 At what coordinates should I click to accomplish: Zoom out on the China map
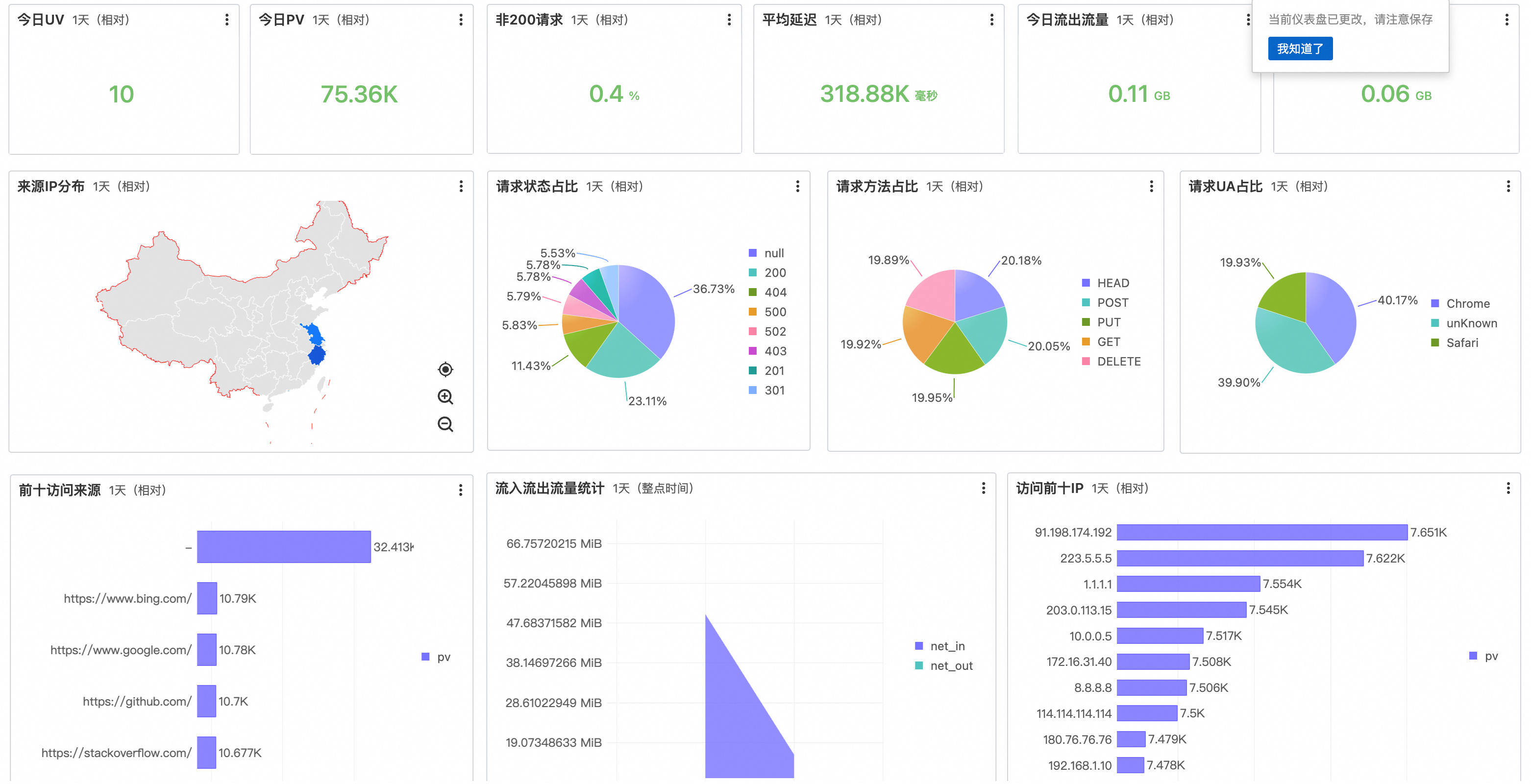445,424
